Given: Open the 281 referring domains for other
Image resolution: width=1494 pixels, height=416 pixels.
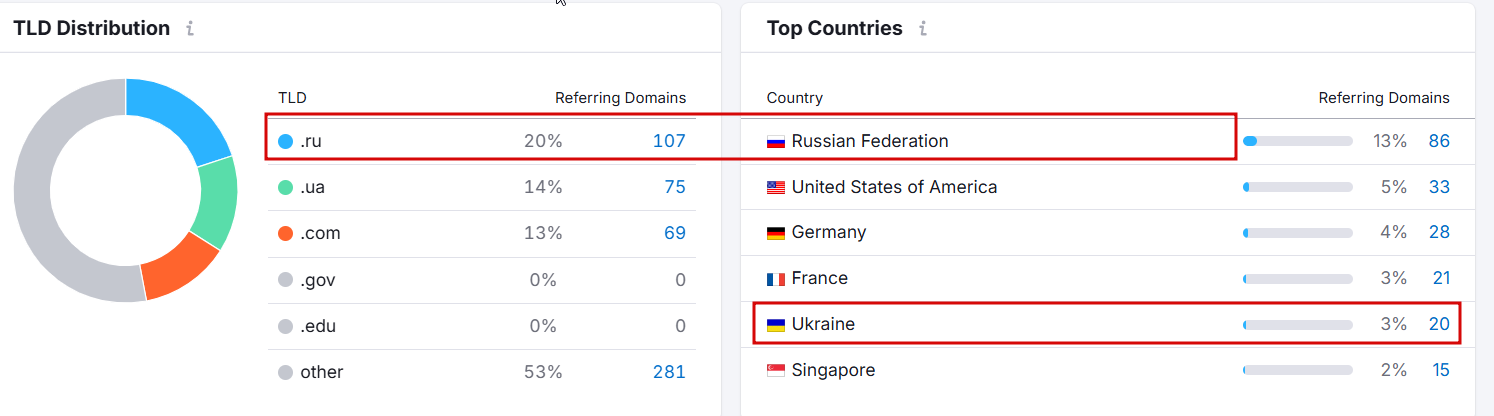Looking at the screenshot, I should (669, 372).
